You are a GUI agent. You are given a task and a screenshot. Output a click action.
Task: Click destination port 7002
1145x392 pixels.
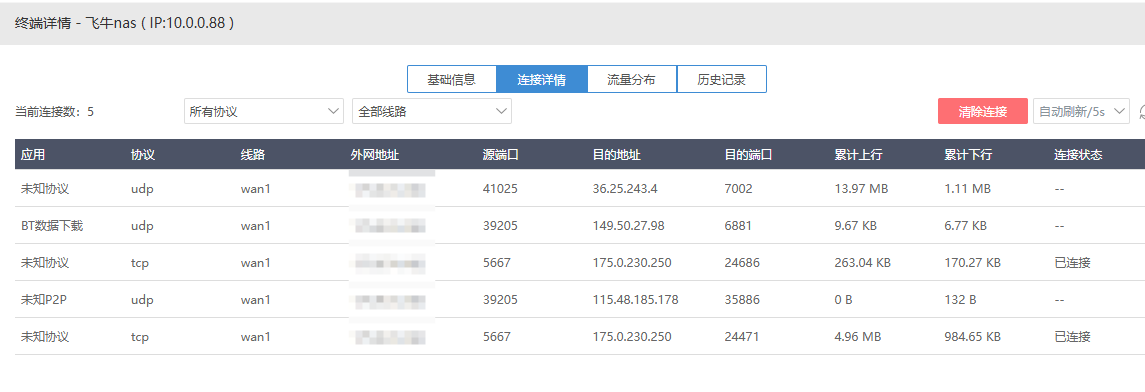click(x=738, y=188)
